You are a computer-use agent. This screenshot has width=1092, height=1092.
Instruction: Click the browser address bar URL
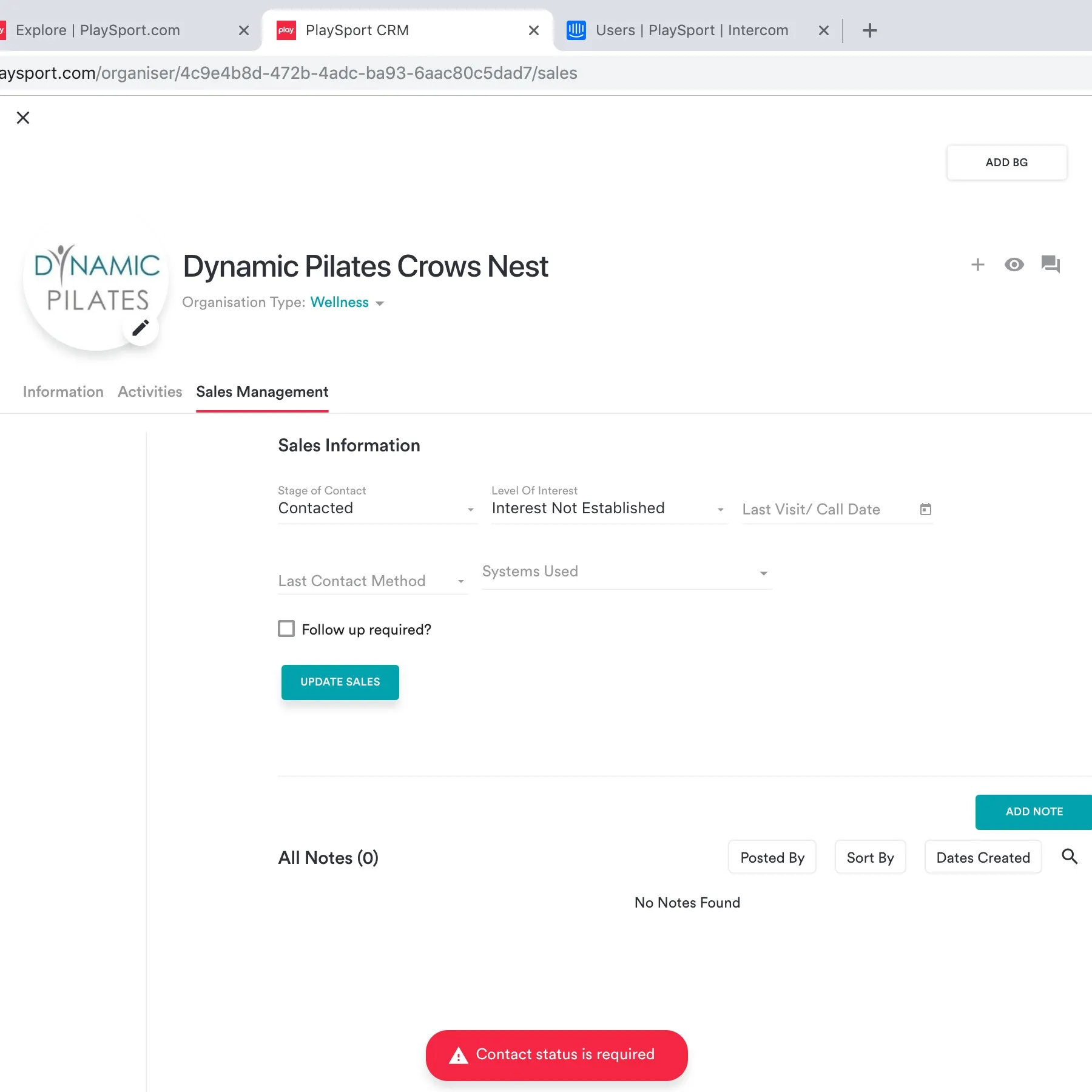point(289,73)
